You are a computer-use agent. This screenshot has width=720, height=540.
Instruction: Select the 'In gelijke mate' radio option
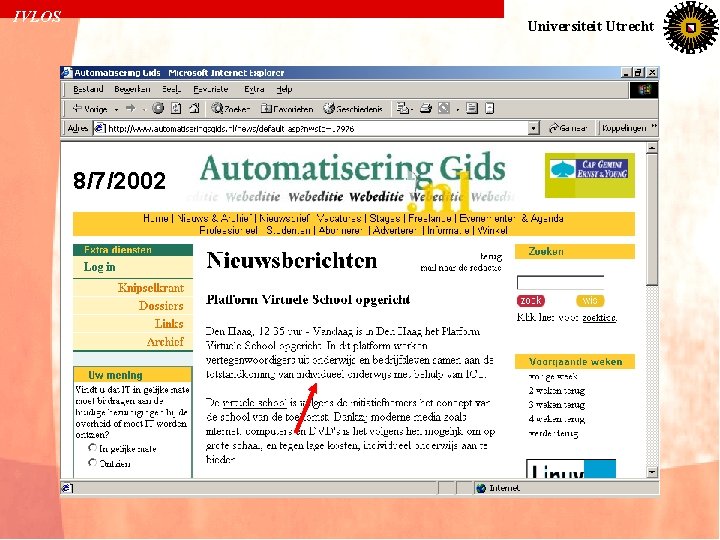[92, 448]
